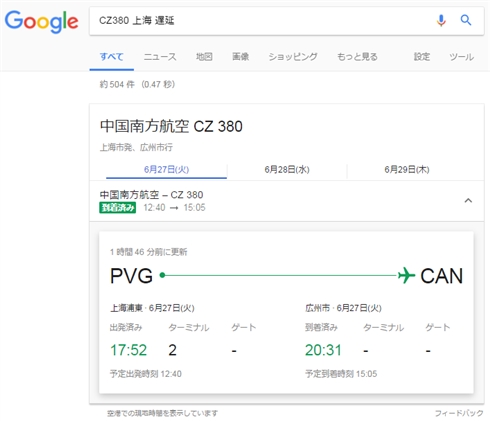The height and width of the screenshot is (421, 490).
Task: Click the green airplane icon
Action: [406, 275]
